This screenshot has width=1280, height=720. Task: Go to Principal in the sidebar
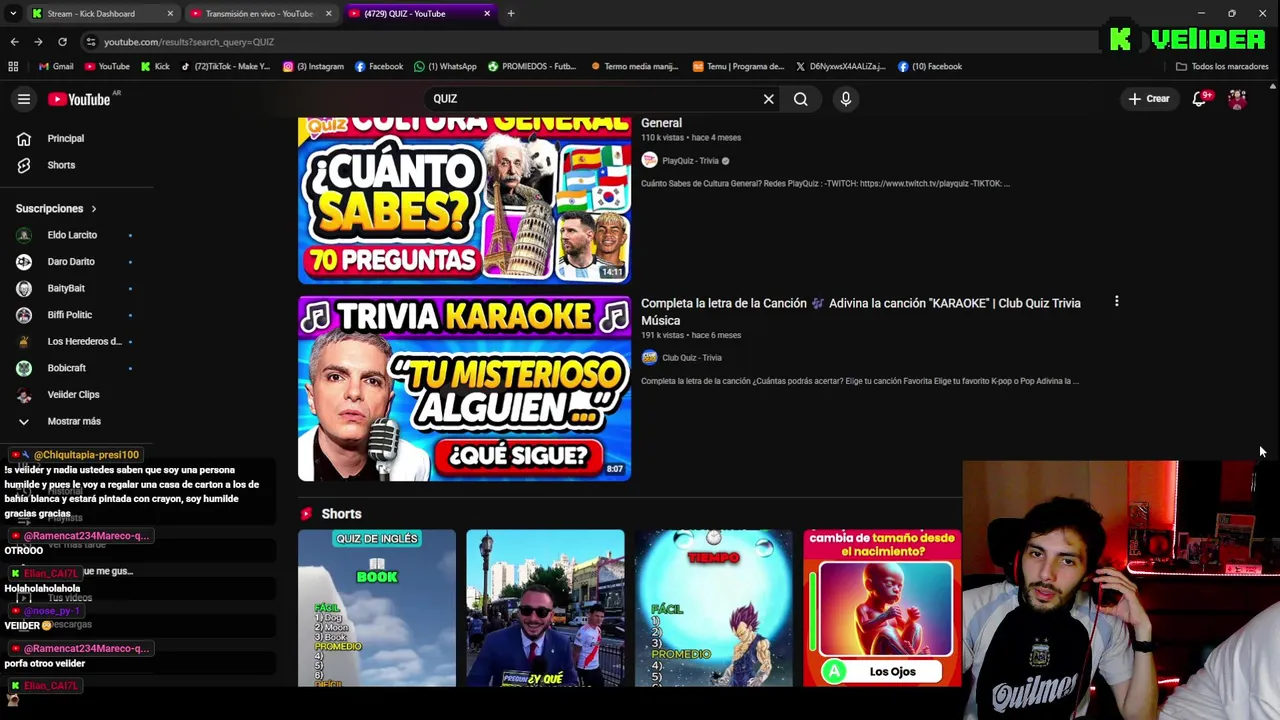click(66, 138)
